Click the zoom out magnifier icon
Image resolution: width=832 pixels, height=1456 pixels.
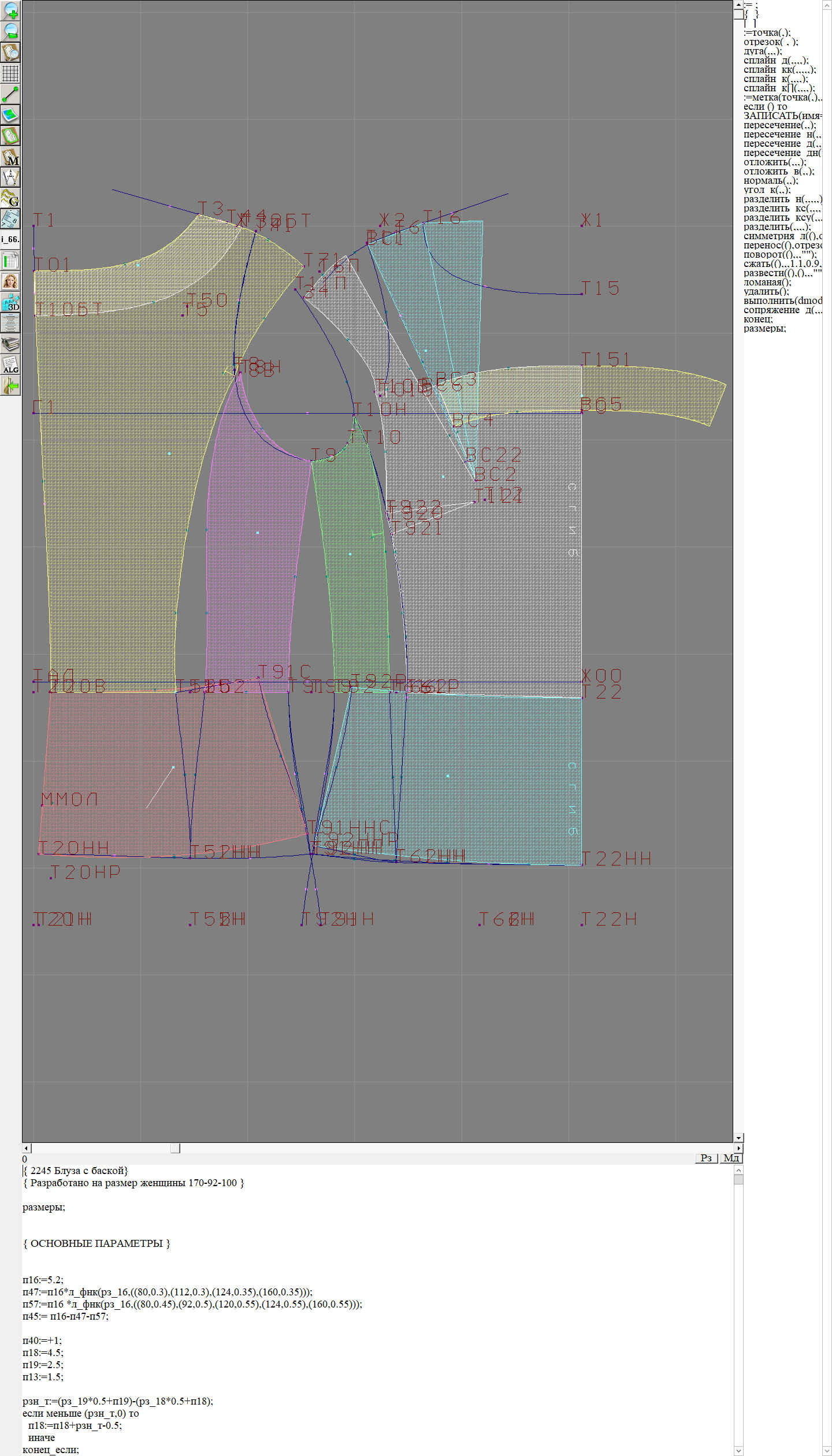(x=10, y=31)
